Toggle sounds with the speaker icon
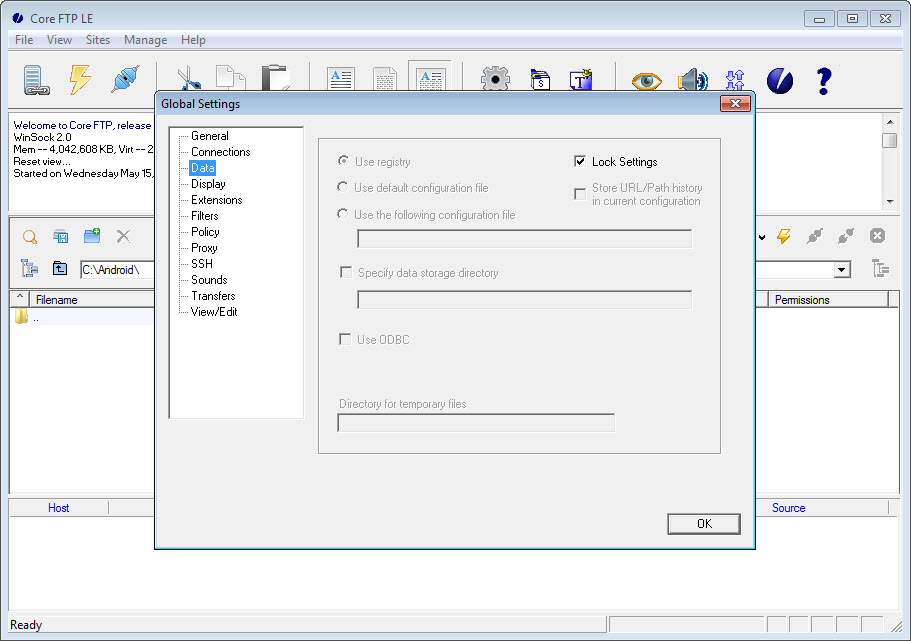 [693, 80]
